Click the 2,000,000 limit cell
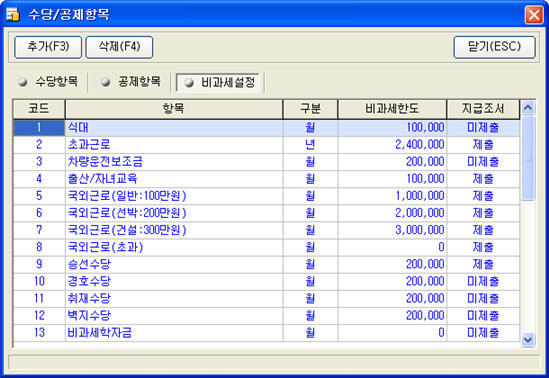The image size is (549, 378). tap(392, 213)
